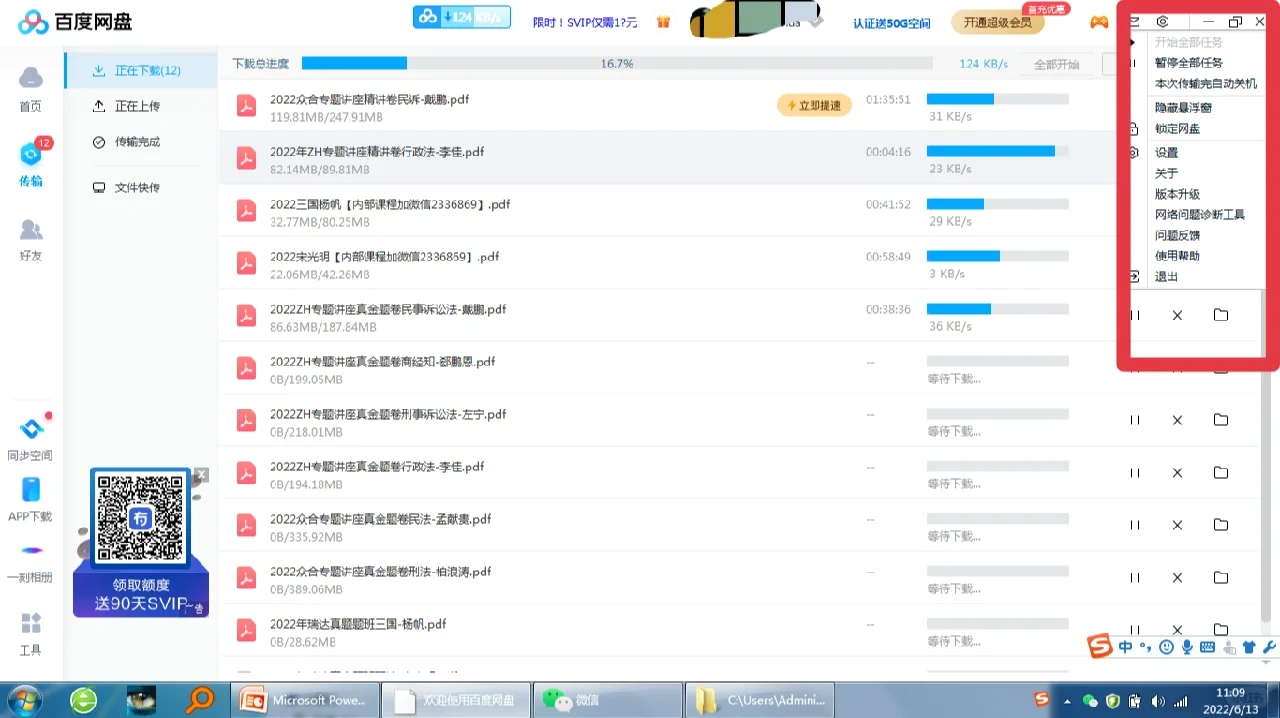Click PDF icon of 2022宋光明 file

point(246,262)
